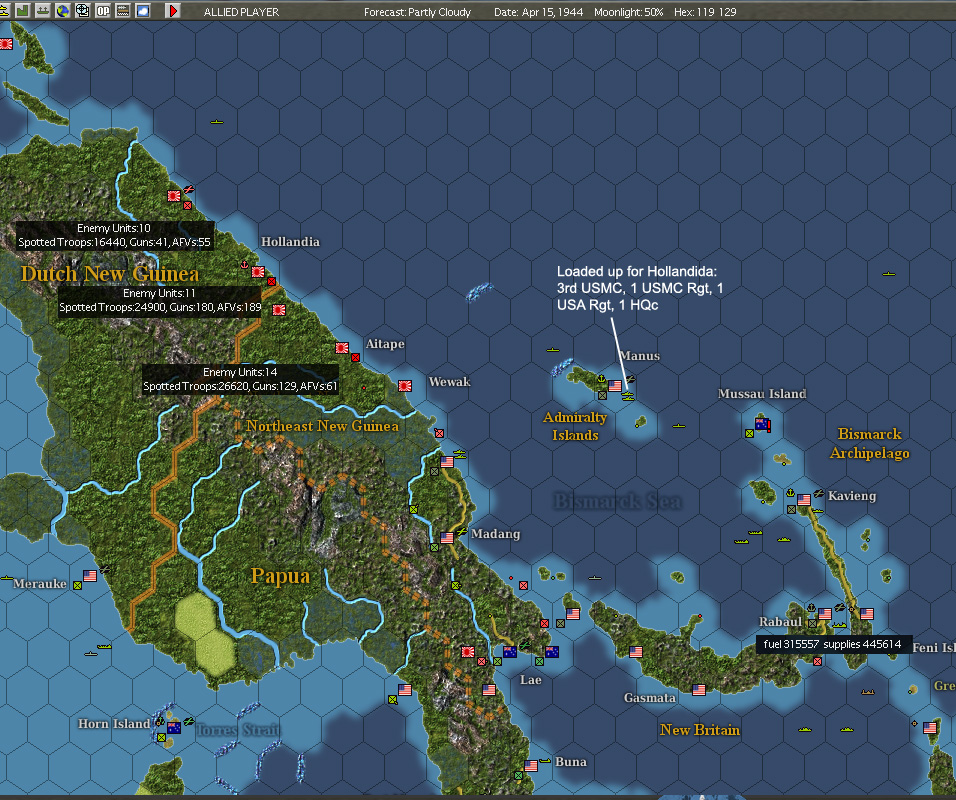Select the Japanese base flag at Hollandia
This screenshot has width=956, height=800.
pyautogui.click(x=258, y=272)
